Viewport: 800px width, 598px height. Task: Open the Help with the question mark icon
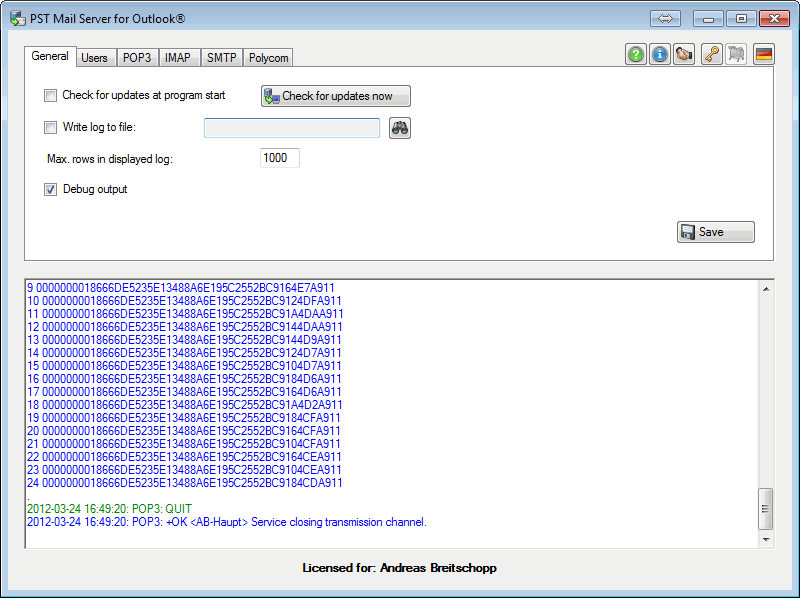point(636,54)
